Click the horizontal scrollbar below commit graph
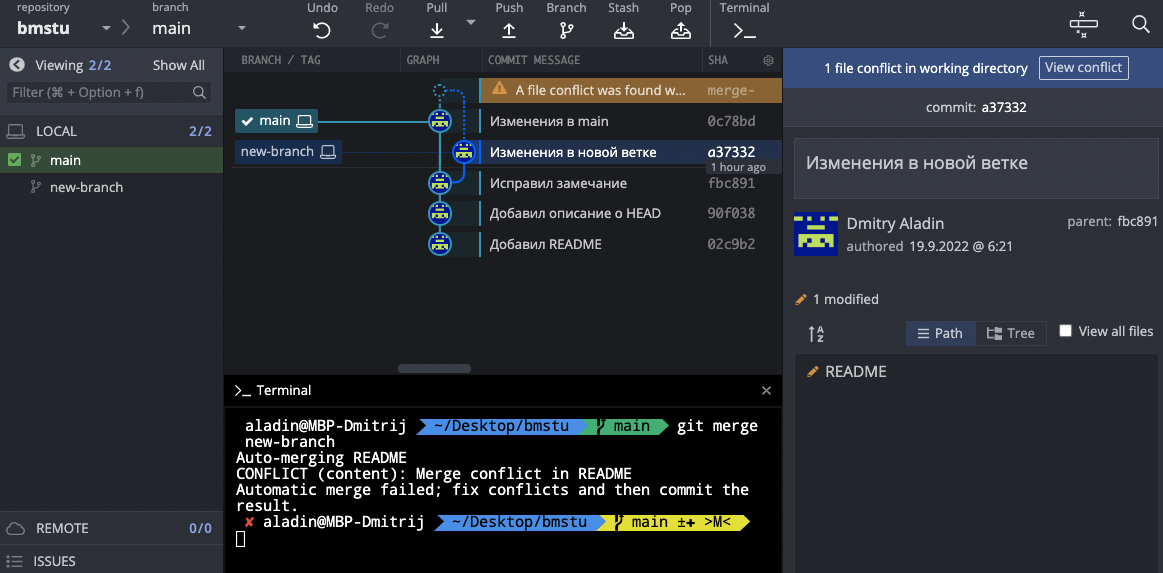The image size is (1163, 573). tap(434, 368)
